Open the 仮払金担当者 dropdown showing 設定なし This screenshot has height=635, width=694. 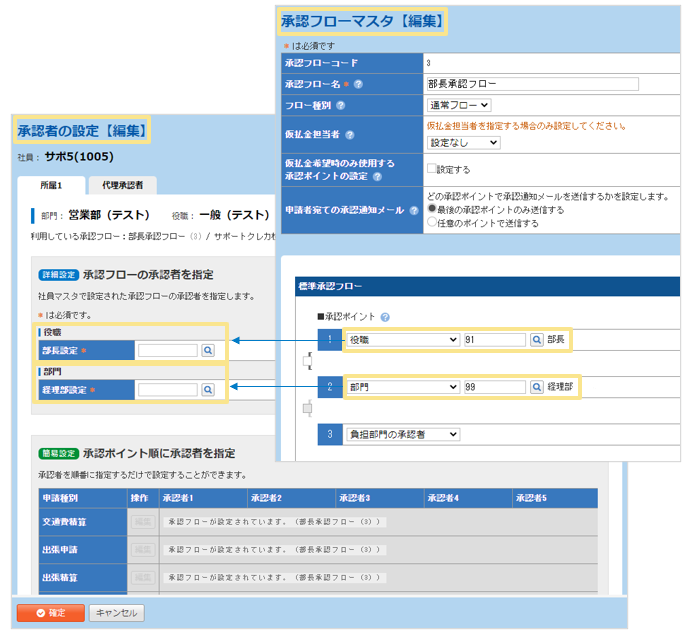click(x=463, y=143)
